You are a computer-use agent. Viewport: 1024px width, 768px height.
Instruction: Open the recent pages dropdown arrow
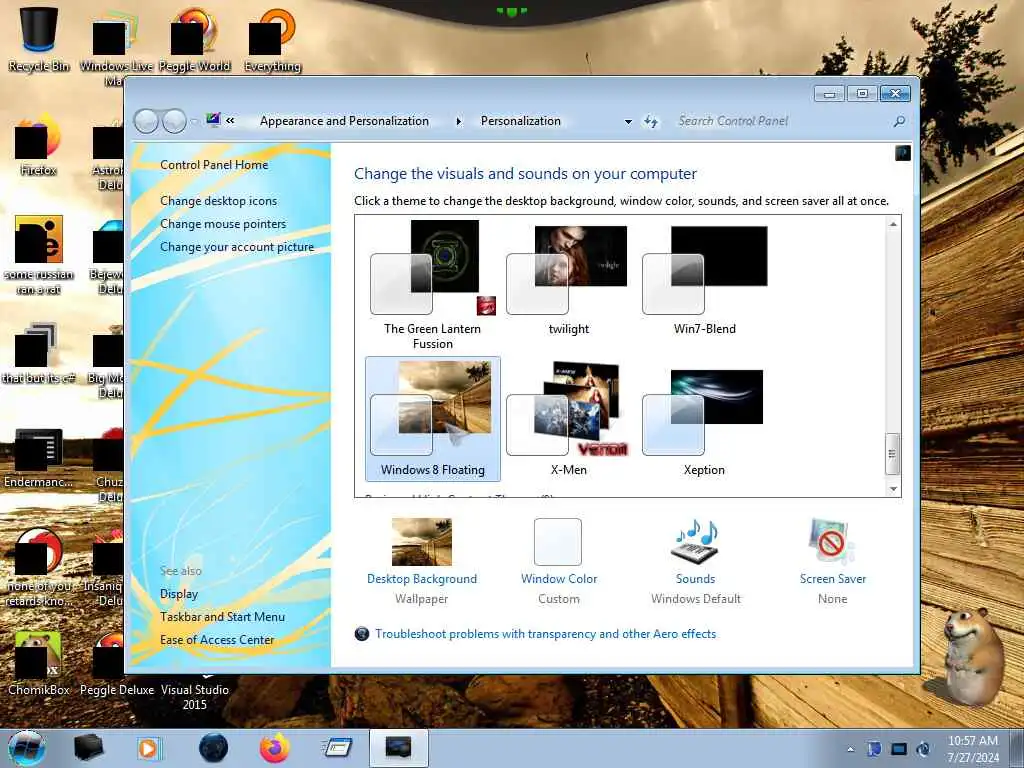[194, 121]
